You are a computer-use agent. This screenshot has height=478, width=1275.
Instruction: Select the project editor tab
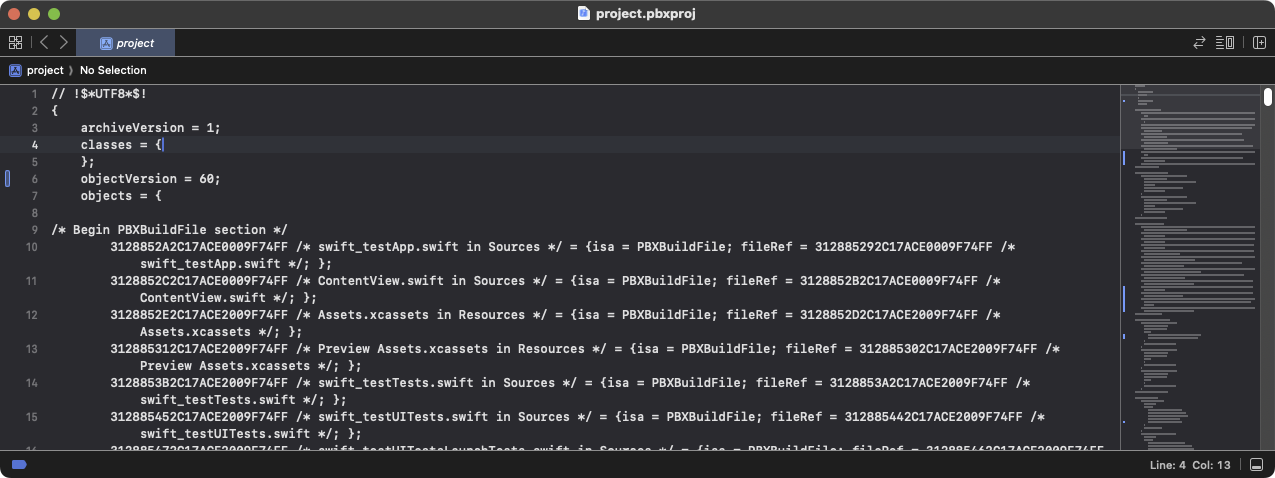click(x=126, y=43)
